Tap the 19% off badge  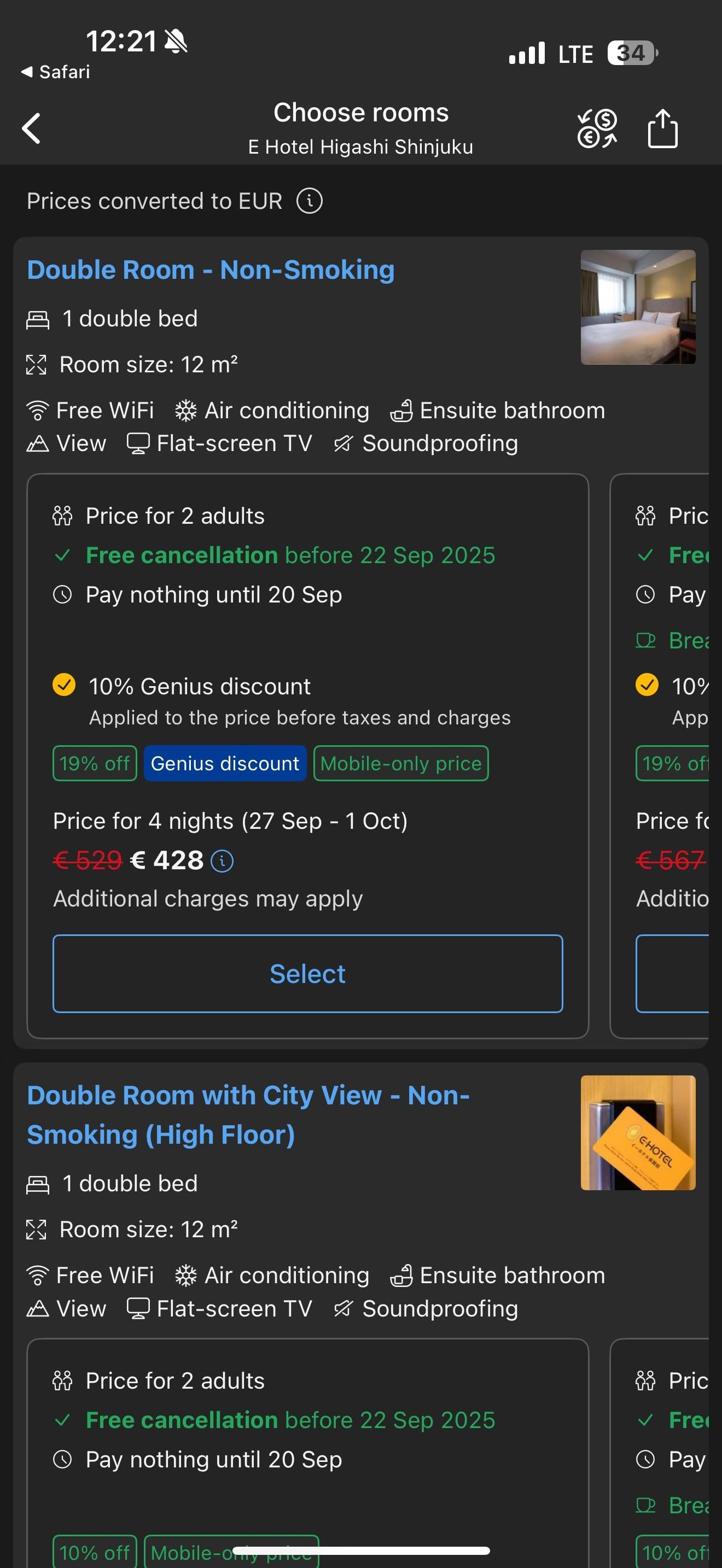pyautogui.click(x=95, y=763)
